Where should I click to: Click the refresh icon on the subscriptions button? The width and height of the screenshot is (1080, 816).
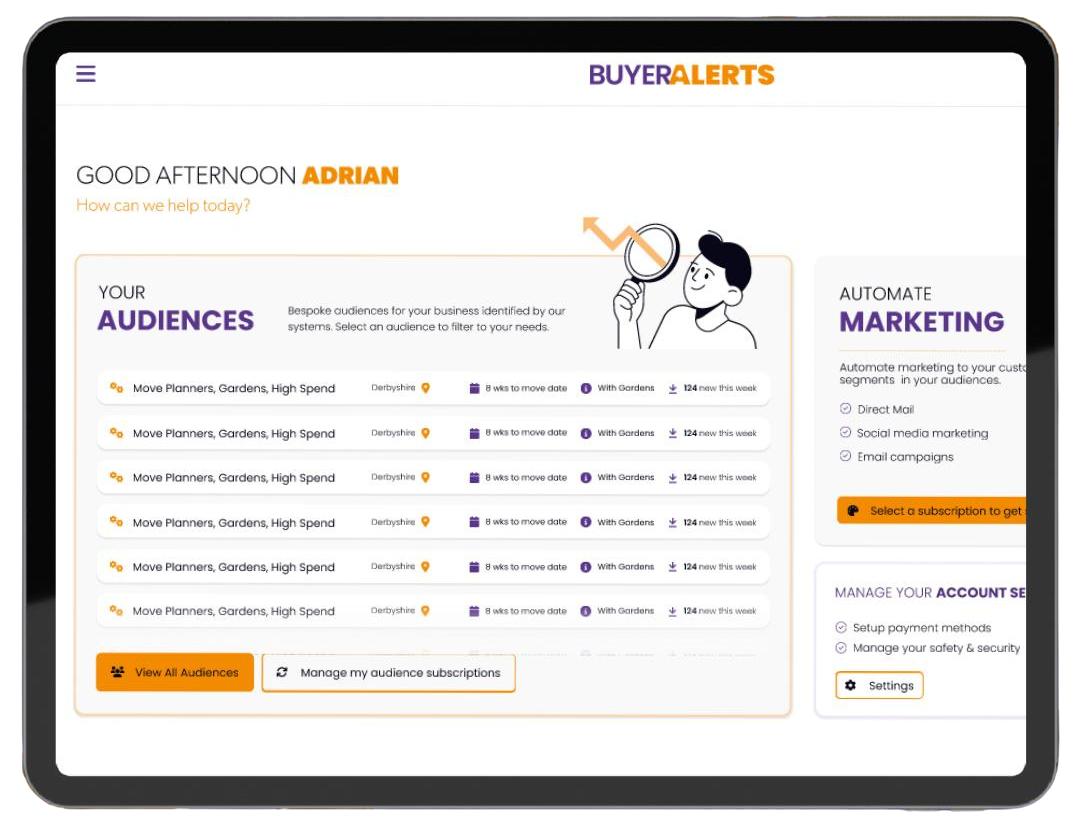click(x=281, y=673)
